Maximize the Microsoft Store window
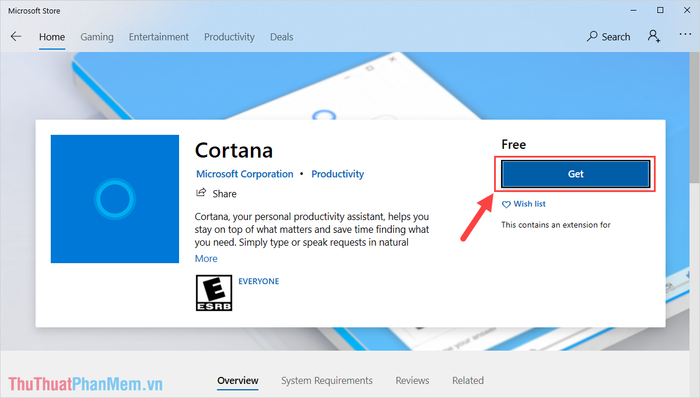Screen dimensions: 700x398 [x=660, y=10]
